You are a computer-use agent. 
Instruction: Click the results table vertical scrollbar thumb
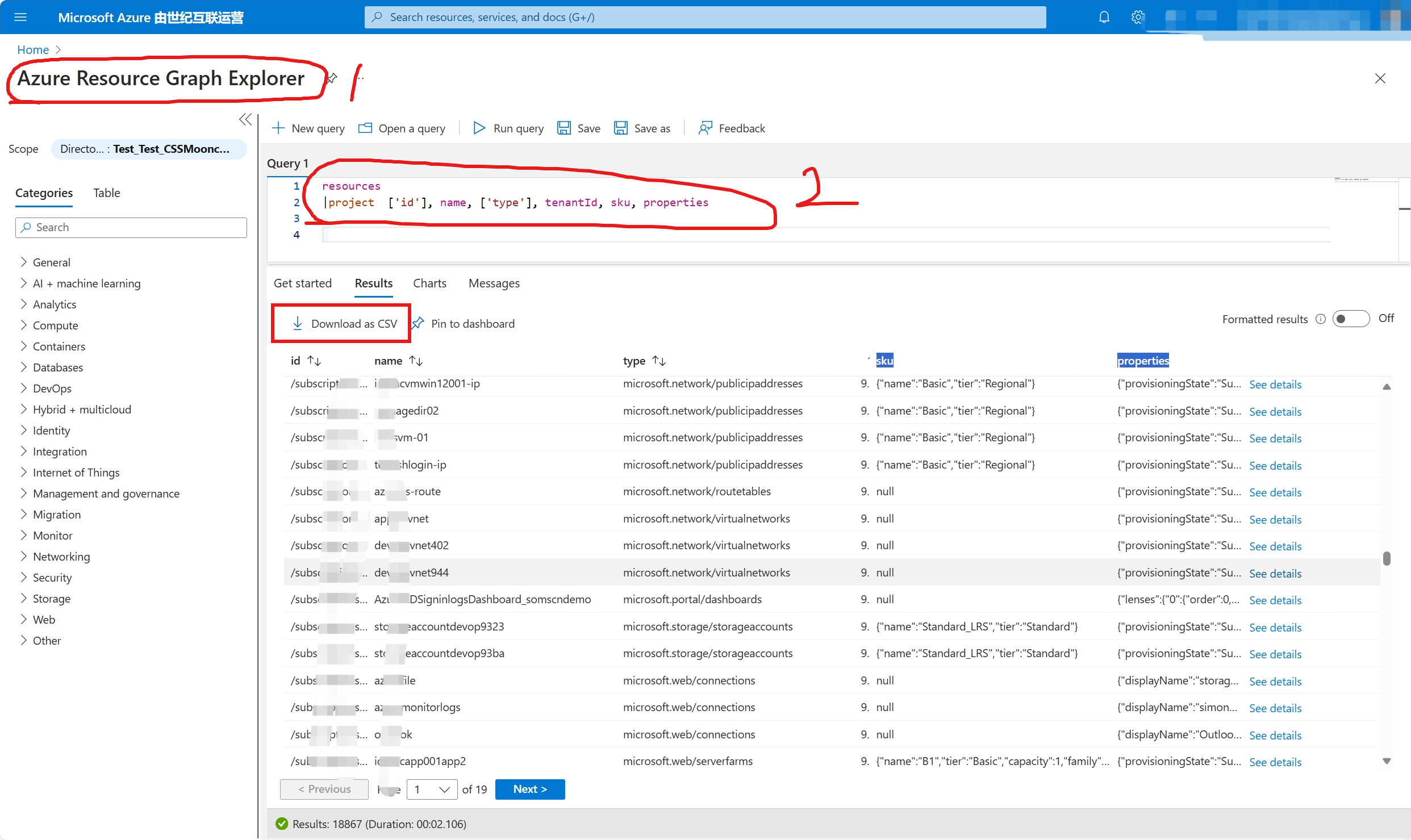pos(1387,558)
